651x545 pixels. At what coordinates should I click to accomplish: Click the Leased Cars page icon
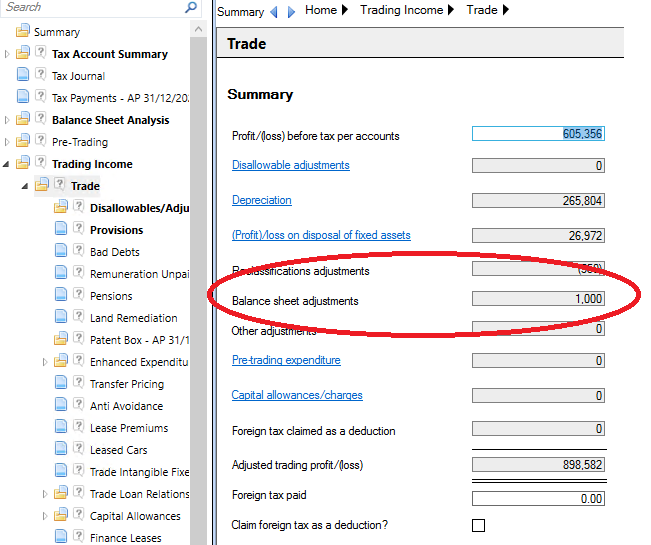point(61,448)
